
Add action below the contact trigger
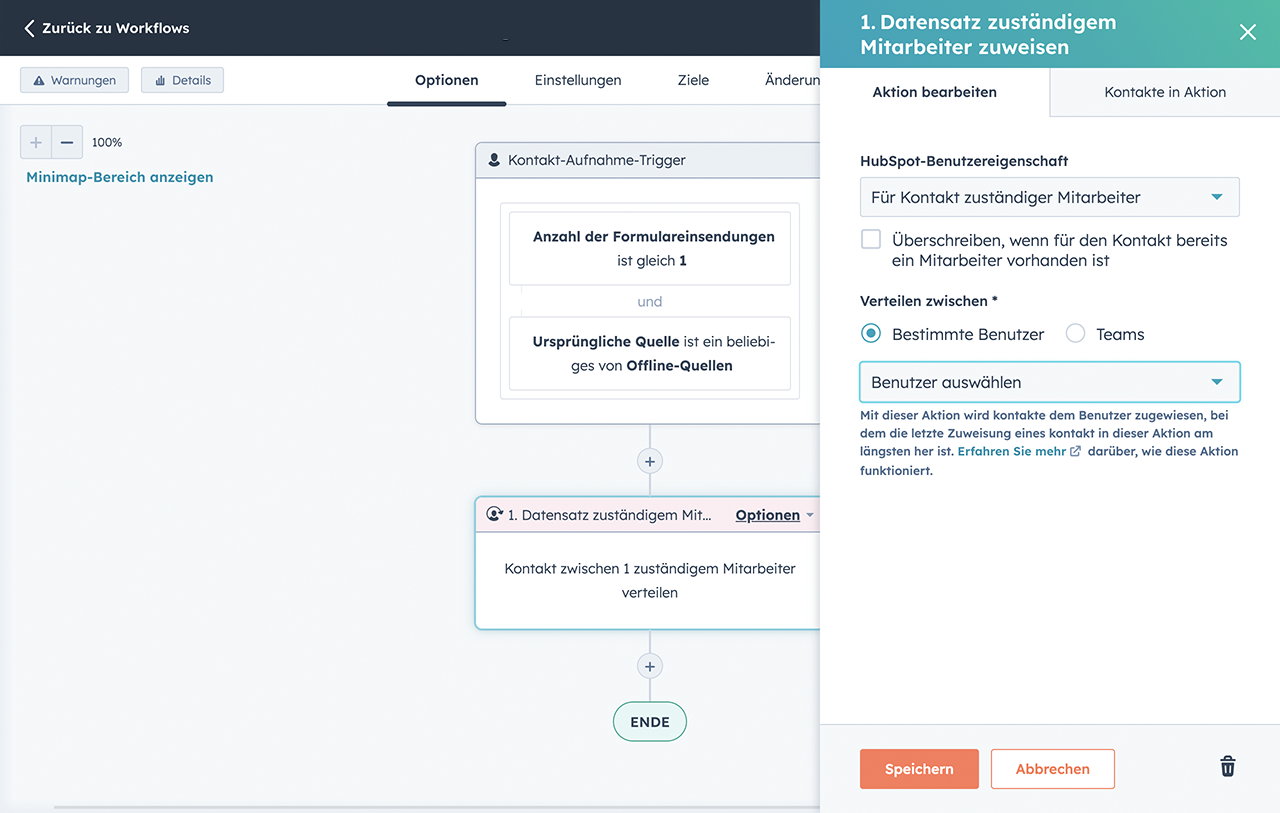click(650, 461)
